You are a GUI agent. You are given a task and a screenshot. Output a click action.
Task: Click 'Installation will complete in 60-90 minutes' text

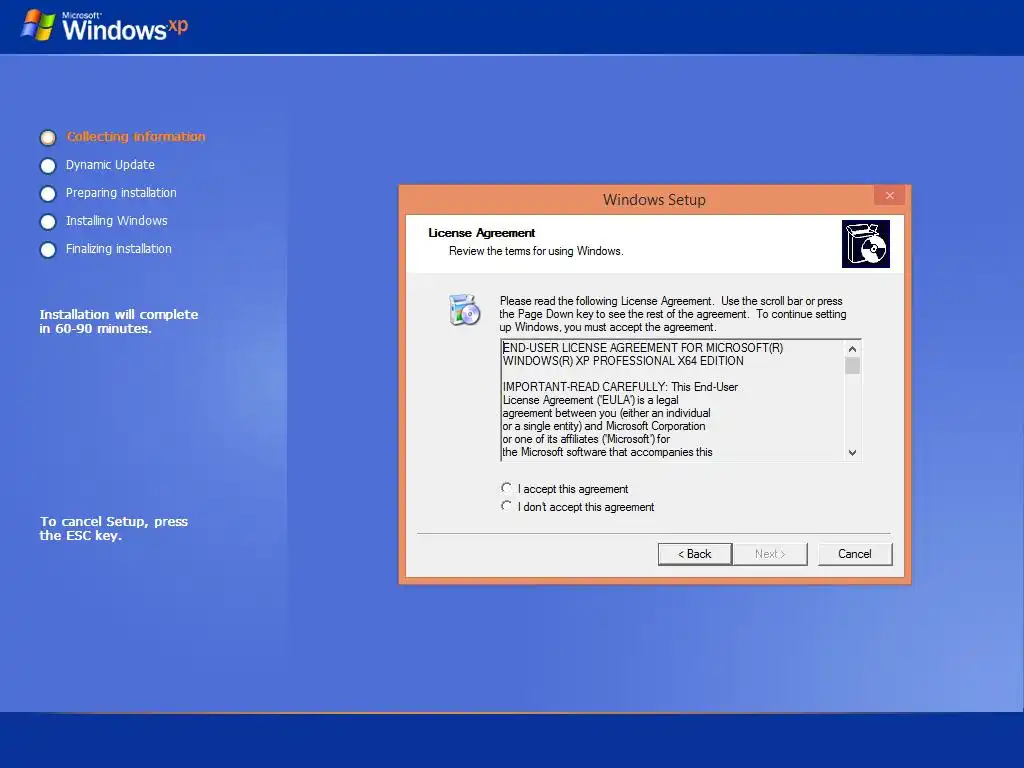(119, 321)
